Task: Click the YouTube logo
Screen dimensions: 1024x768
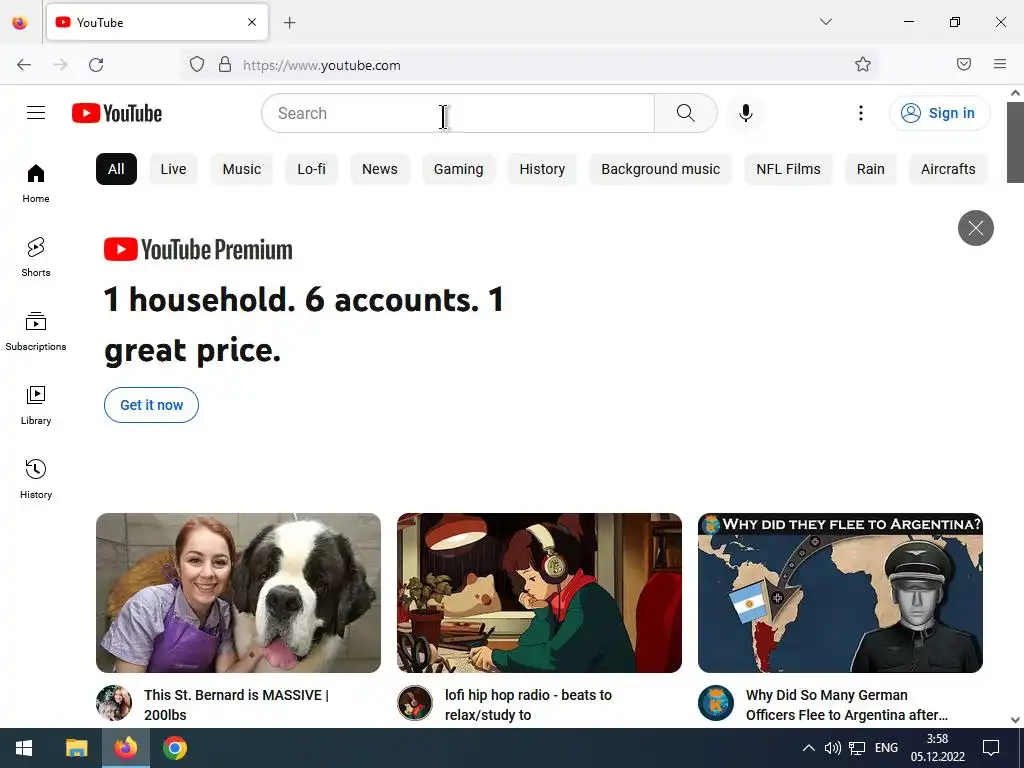Action: pyautogui.click(x=117, y=113)
